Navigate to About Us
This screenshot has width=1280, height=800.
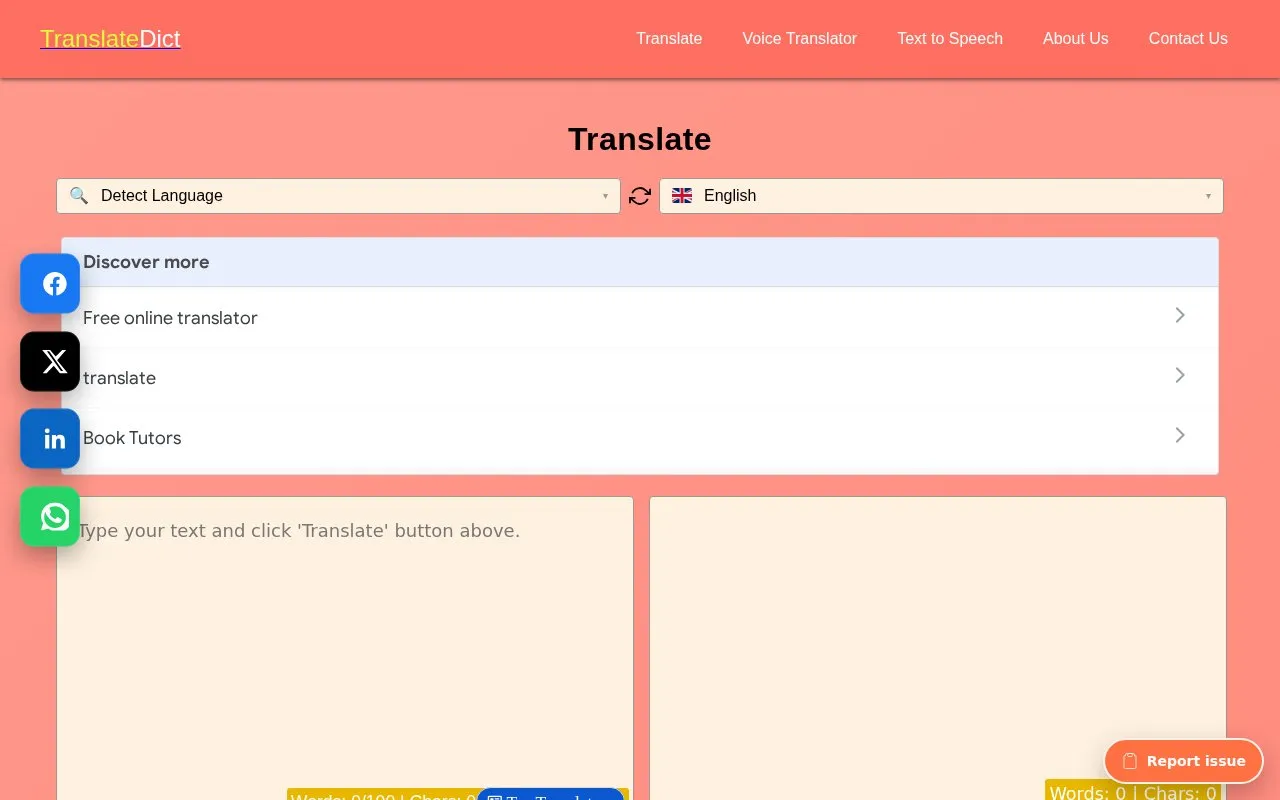(1075, 38)
